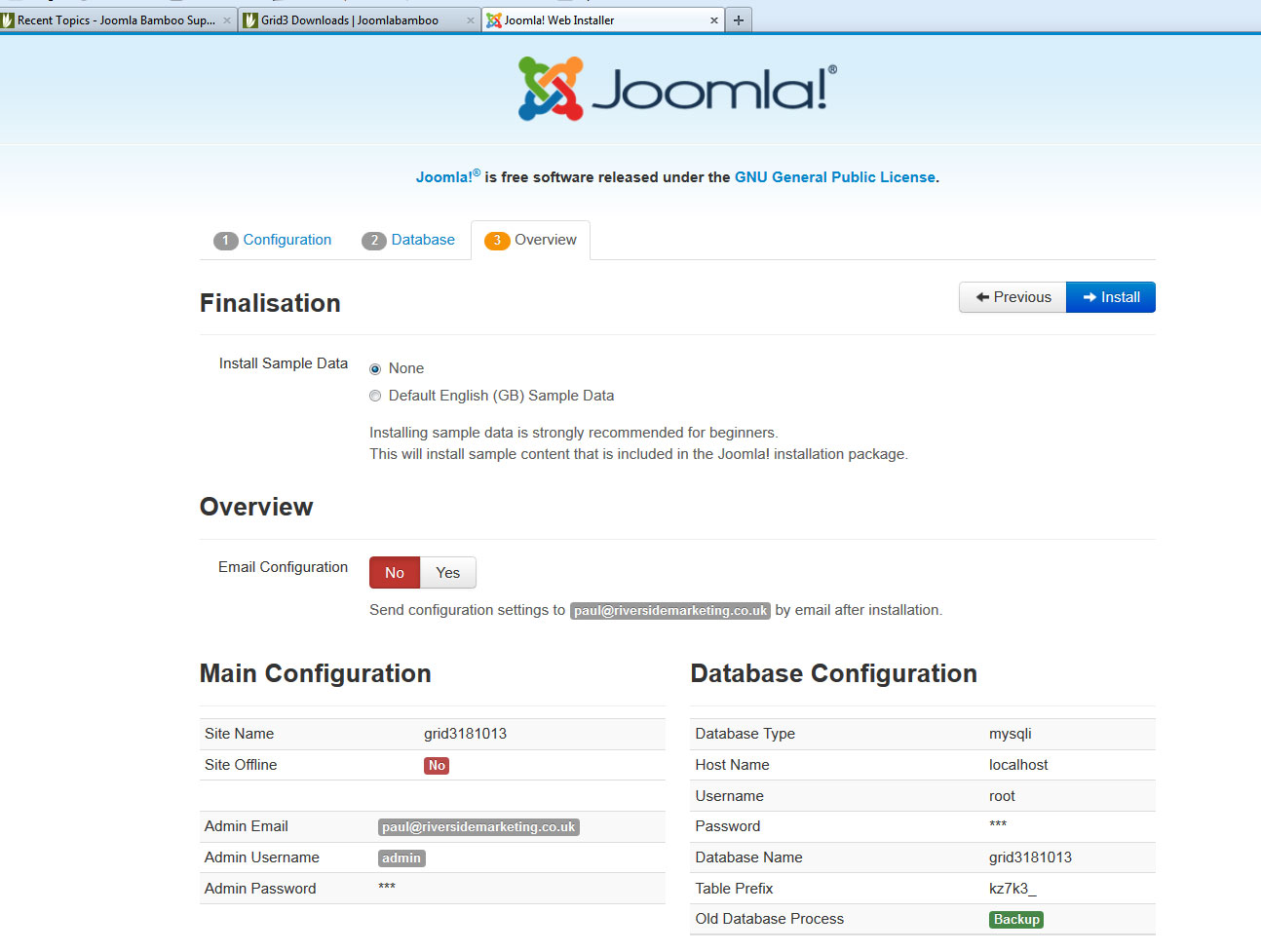The height and width of the screenshot is (952, 1261).
Task: Click Username value root
Action: tap(1002, 796)
